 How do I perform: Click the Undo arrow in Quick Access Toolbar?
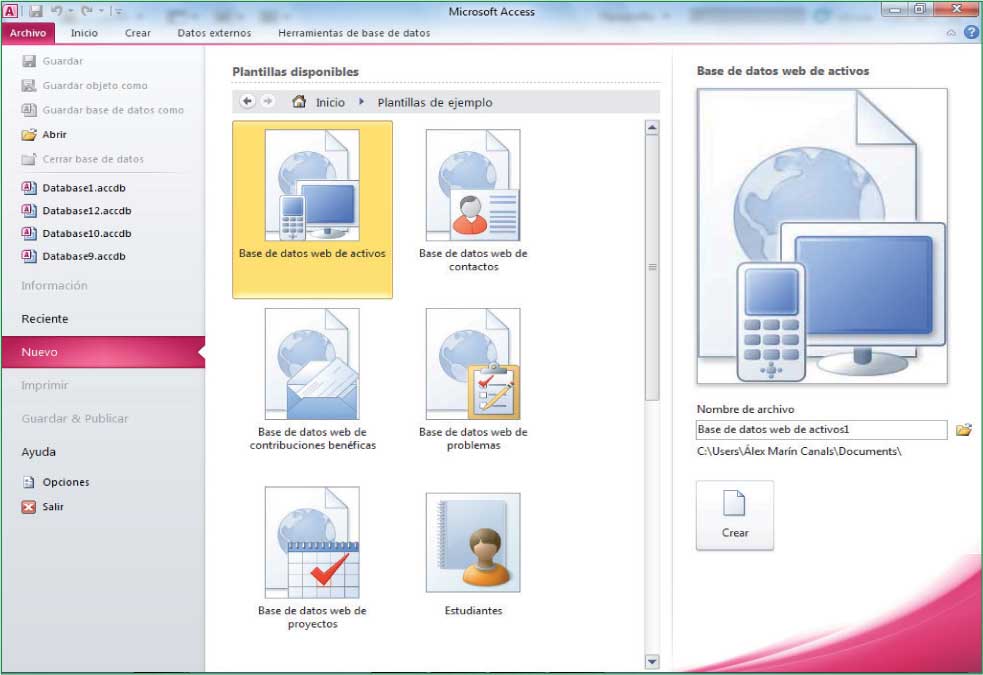pos(56,11)
